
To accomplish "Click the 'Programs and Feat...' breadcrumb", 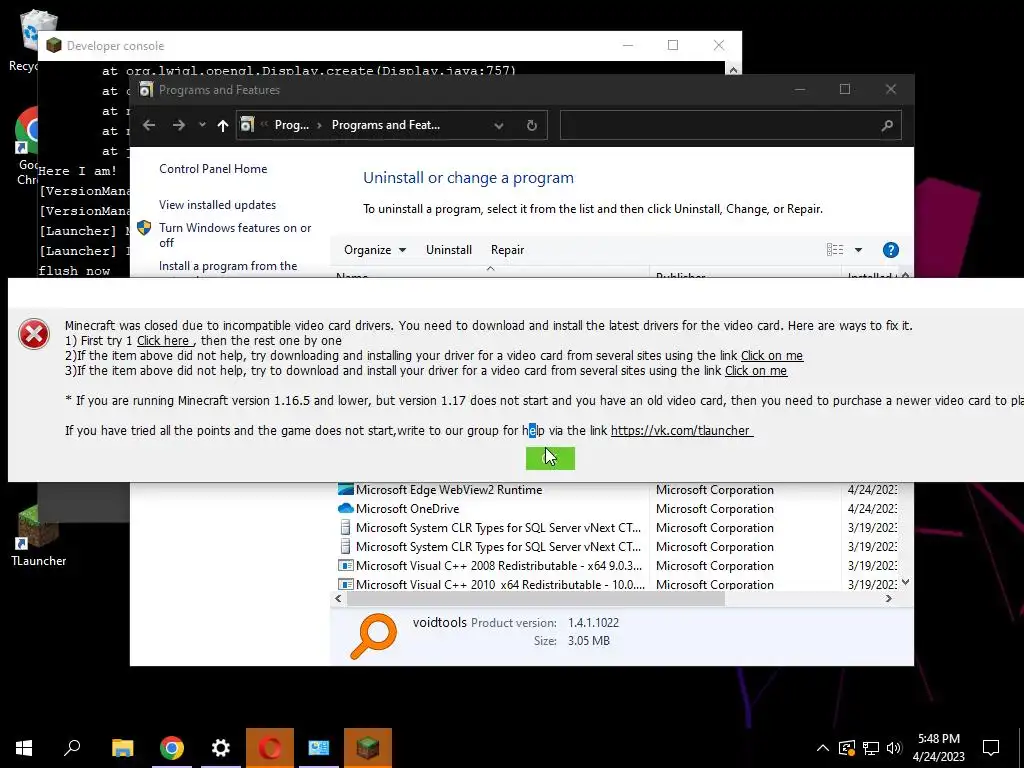I will pyautogui.click(x=385, y=125).
